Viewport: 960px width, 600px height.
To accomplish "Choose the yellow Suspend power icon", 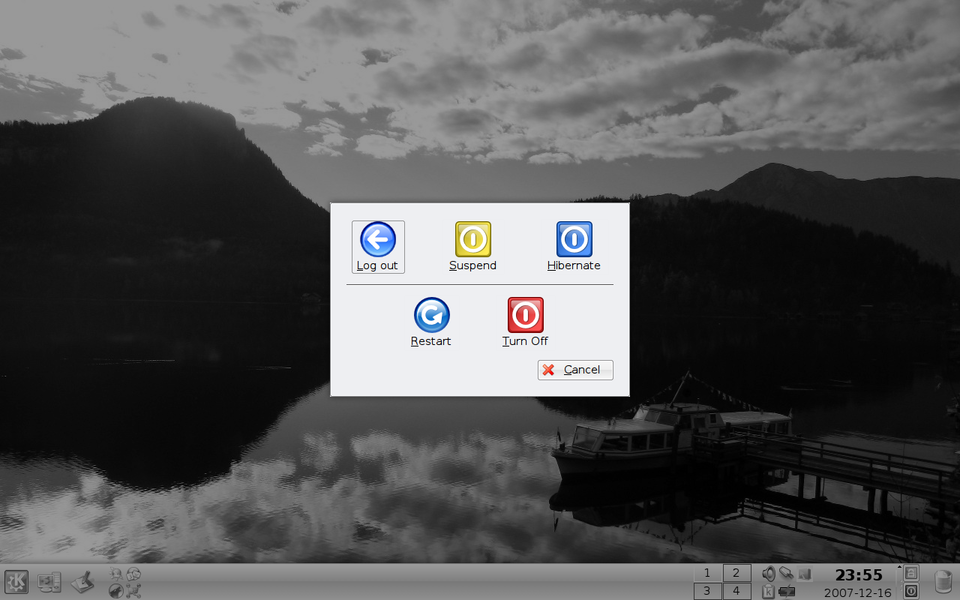I will point(473,239).
